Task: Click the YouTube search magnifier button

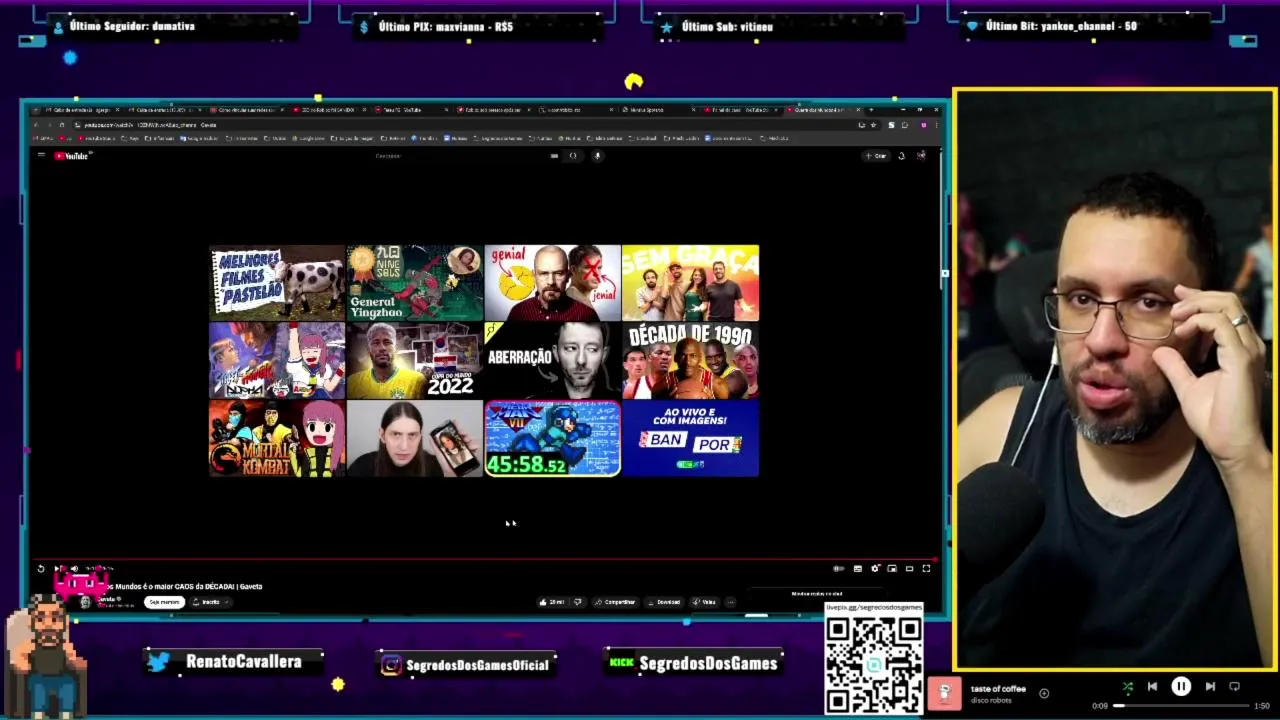Action: click(573, 155)
